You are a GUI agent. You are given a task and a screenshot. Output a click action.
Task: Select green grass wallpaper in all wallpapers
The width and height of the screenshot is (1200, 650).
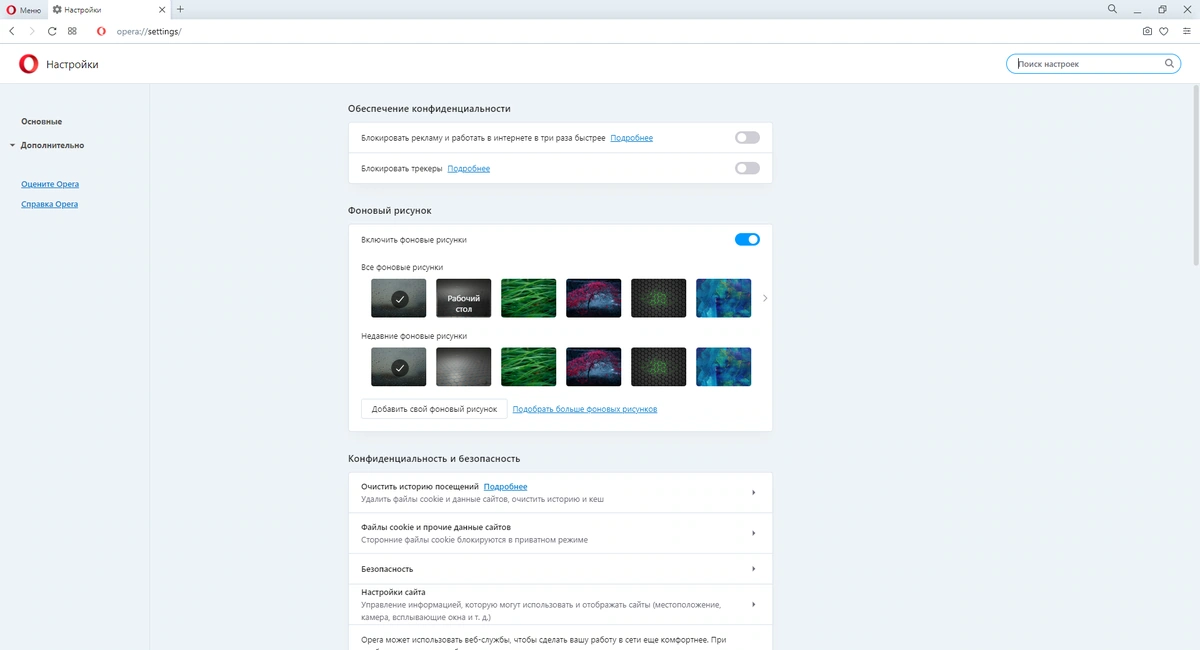pos(528,298)
